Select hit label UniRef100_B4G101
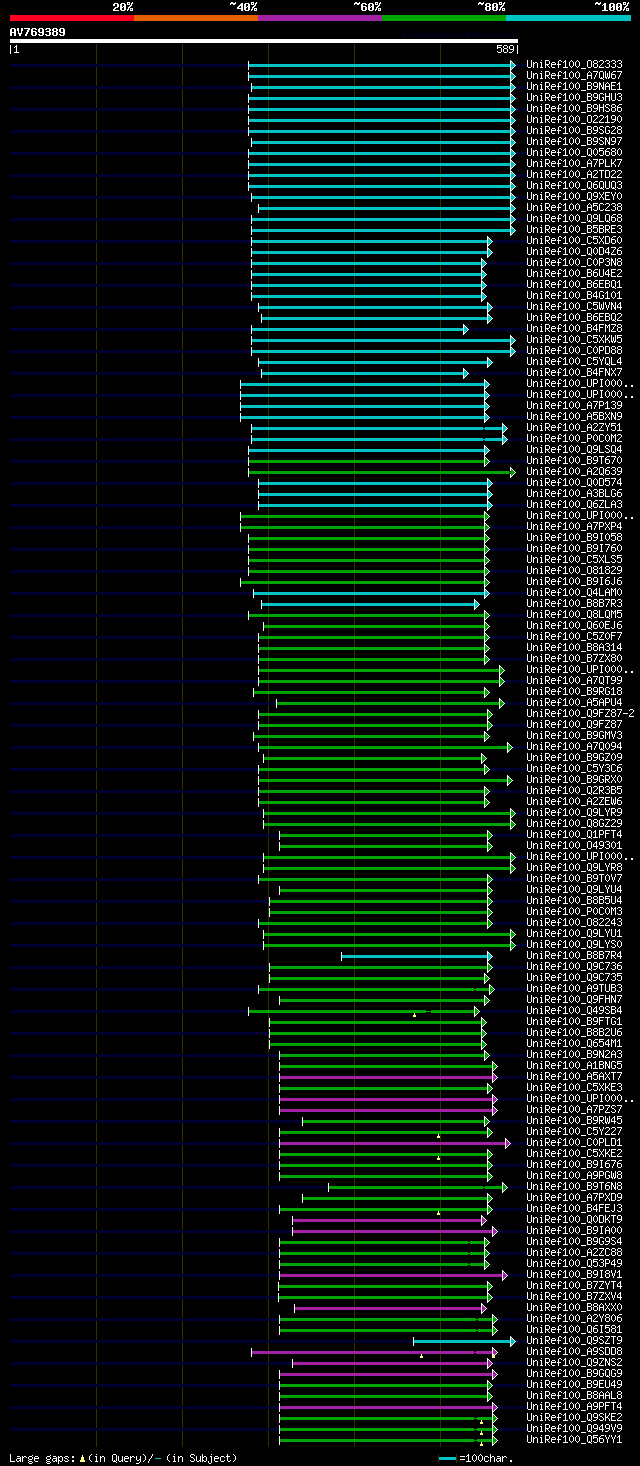Viewport: 640px width, 1466px height. 574,296
